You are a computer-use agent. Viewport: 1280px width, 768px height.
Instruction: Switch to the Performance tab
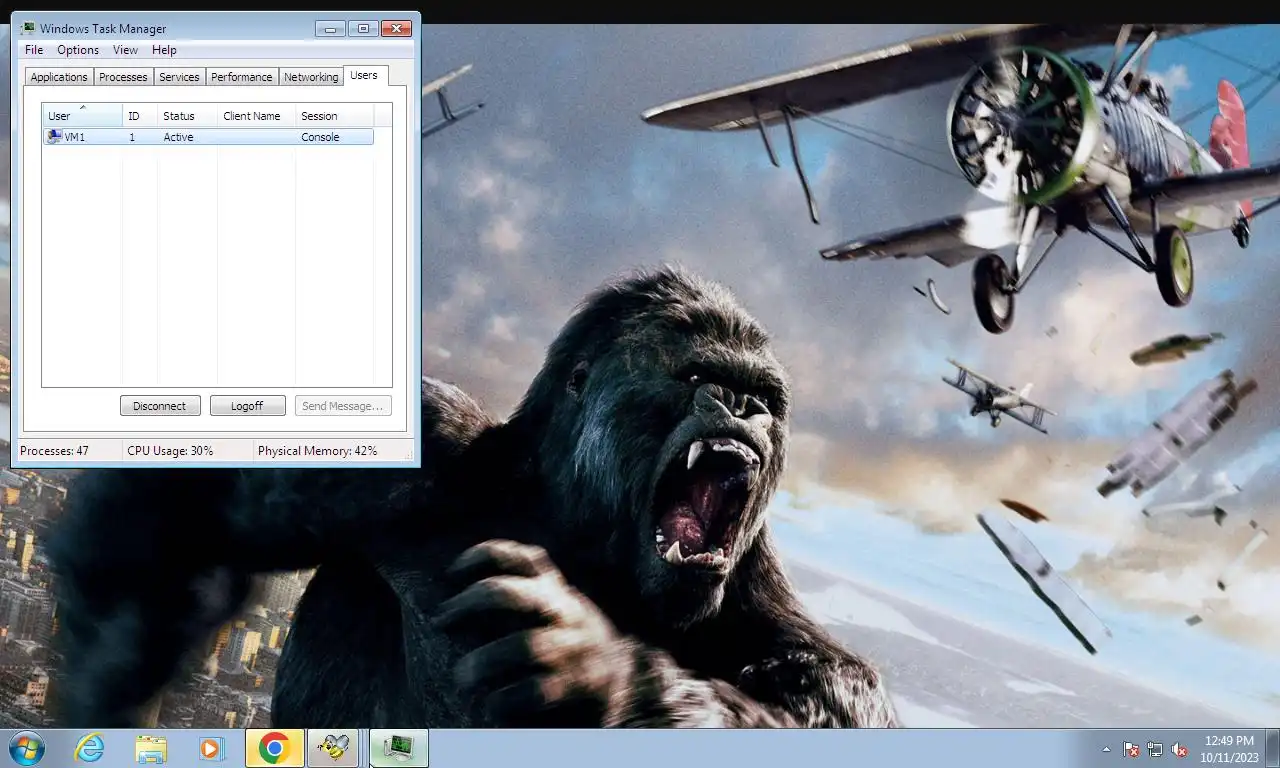coord(241,77)
